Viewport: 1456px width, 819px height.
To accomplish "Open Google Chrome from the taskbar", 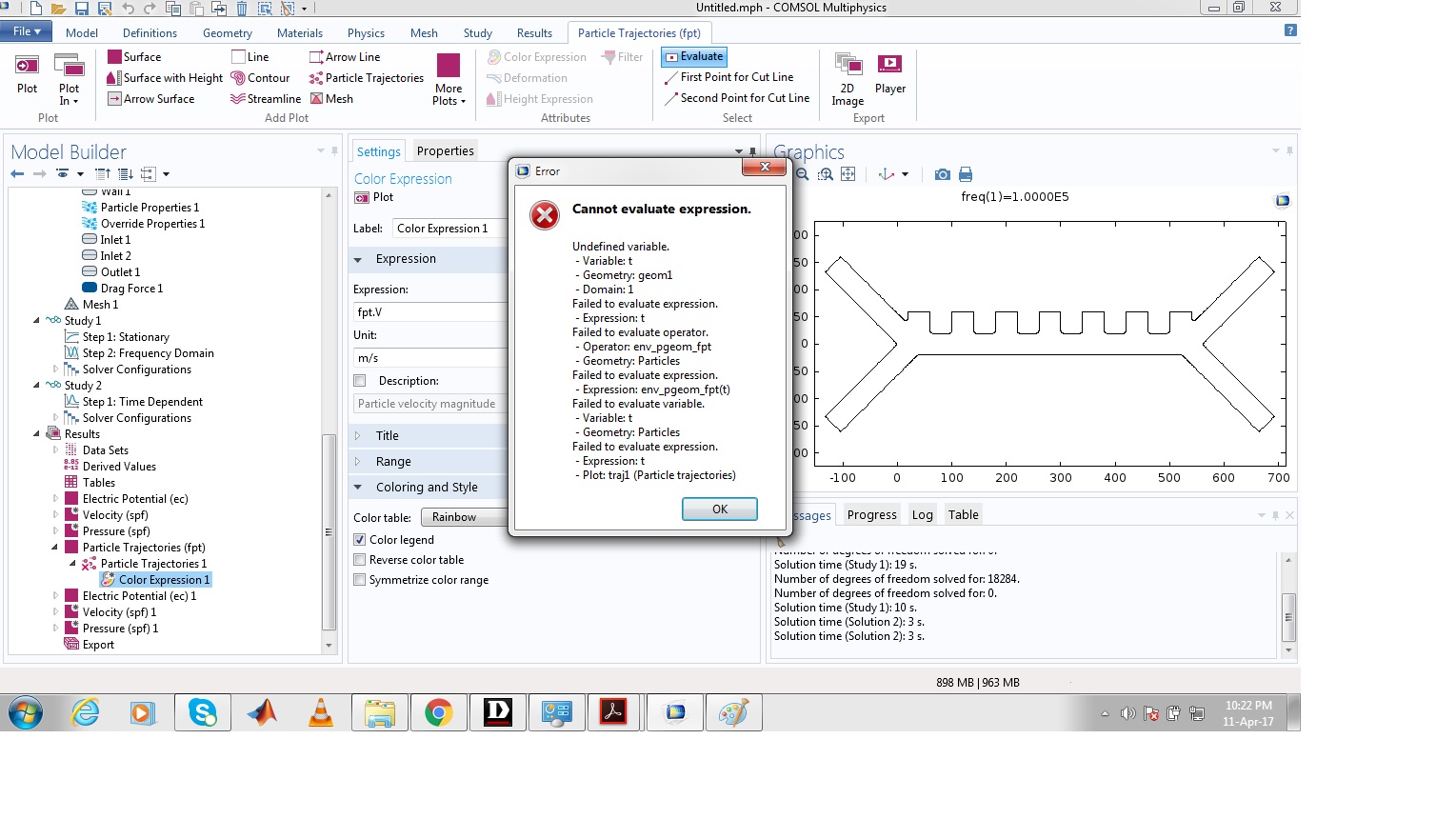I will click(x=438, y=712).
